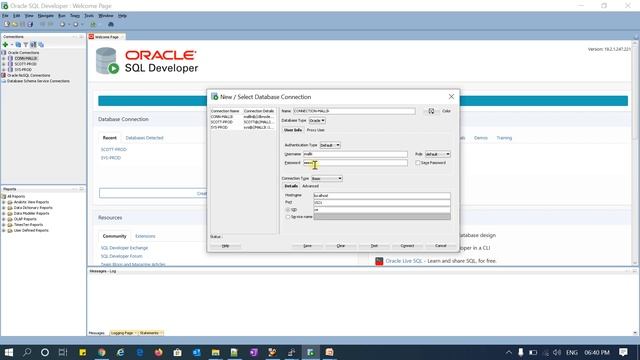Screen dimensions: 640x360
Task: Open Outlook from taskbar
Action: [x=196, y=352]
